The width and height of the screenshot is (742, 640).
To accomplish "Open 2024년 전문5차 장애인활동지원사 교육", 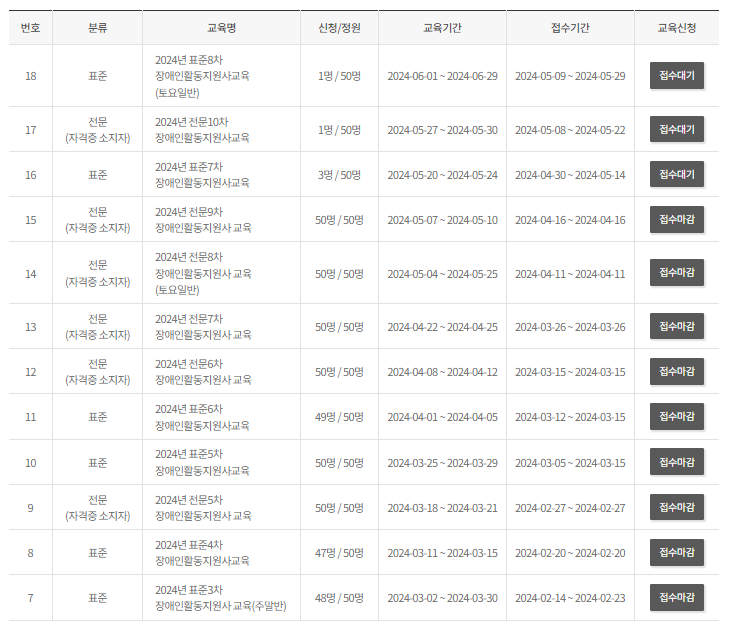I will [203, 507].
